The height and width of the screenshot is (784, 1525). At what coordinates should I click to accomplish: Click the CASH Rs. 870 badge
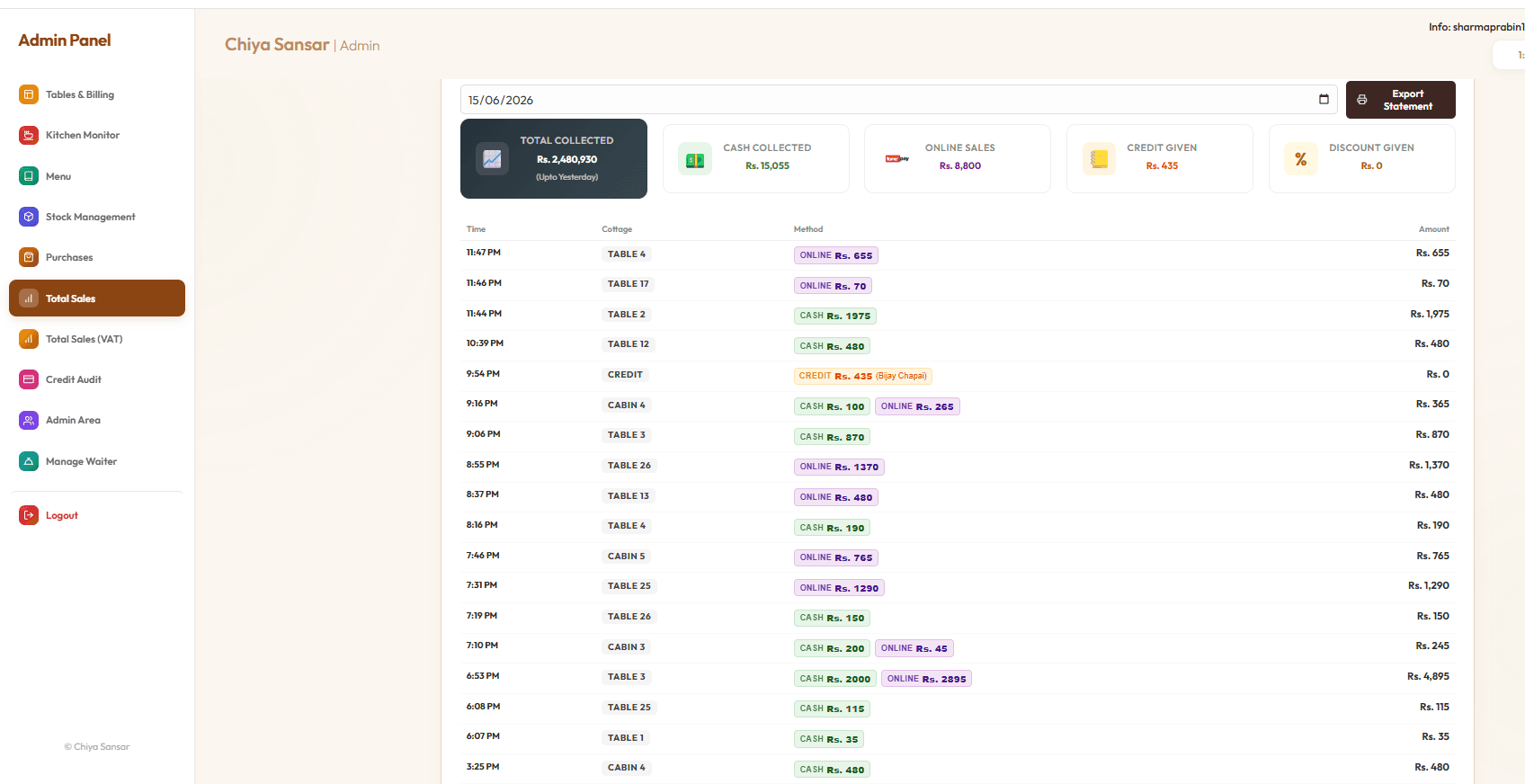point(832,437)
